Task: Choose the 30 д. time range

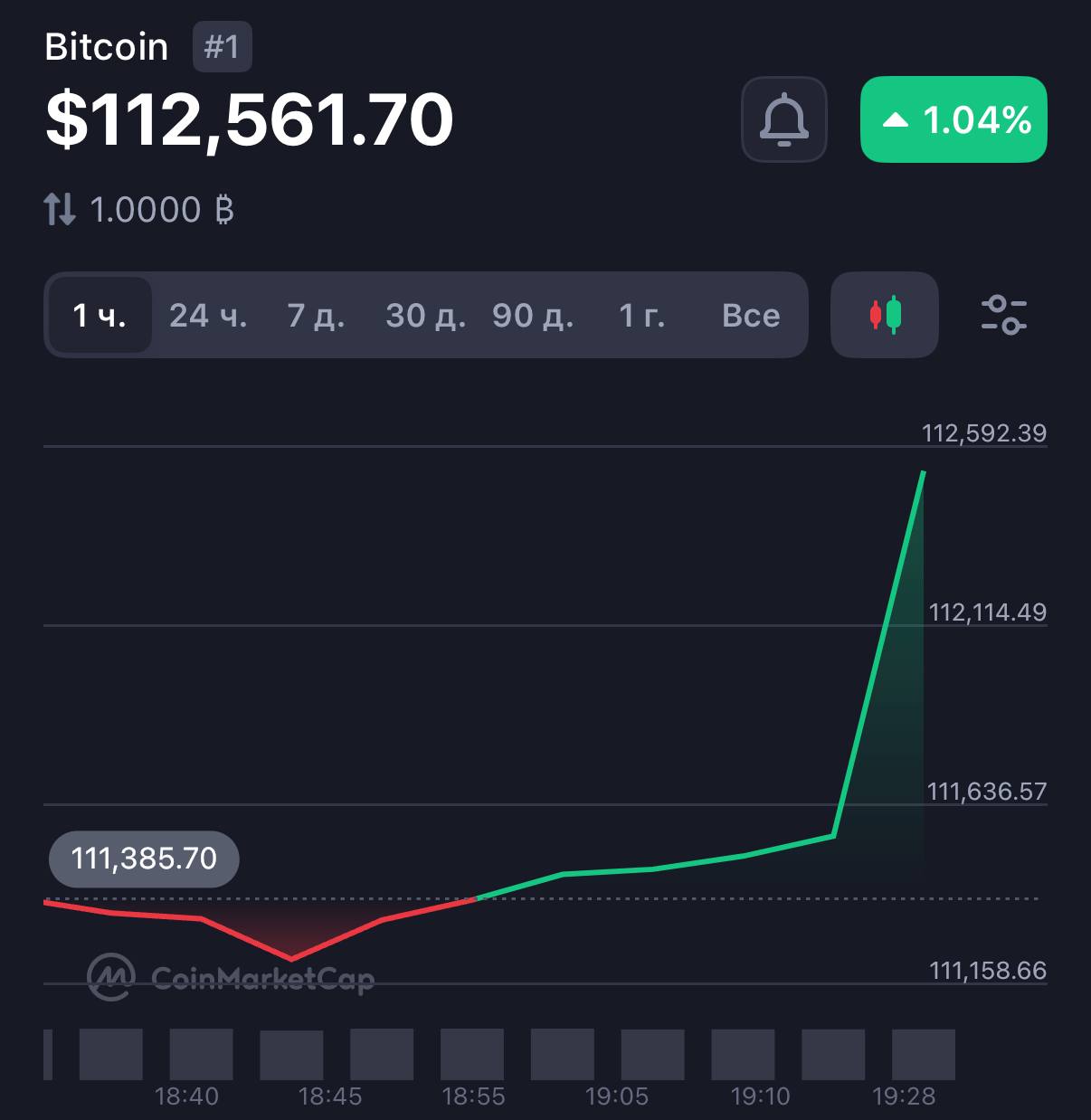Action: click(425, 315)
